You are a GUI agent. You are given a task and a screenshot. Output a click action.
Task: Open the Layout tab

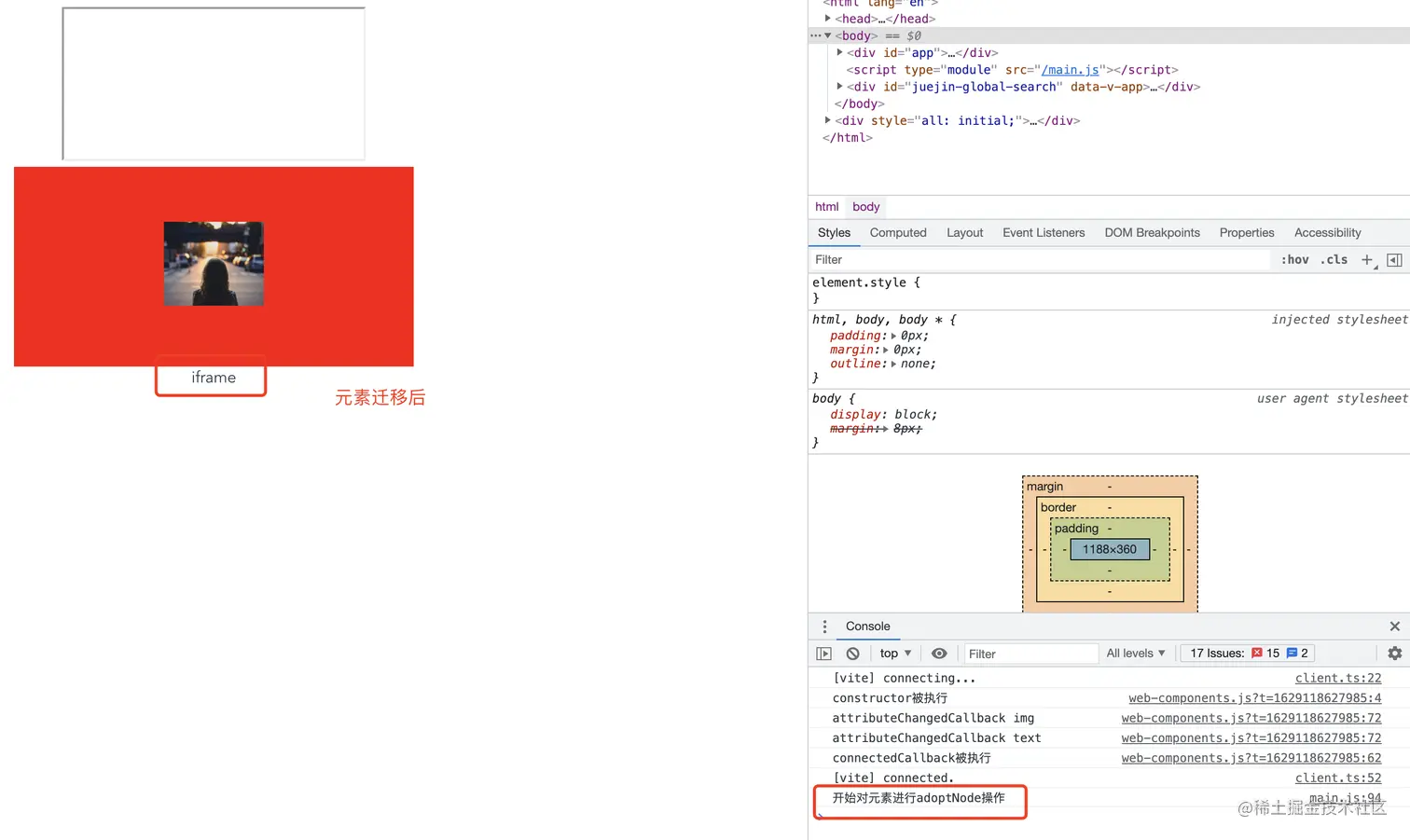(964, 233)
